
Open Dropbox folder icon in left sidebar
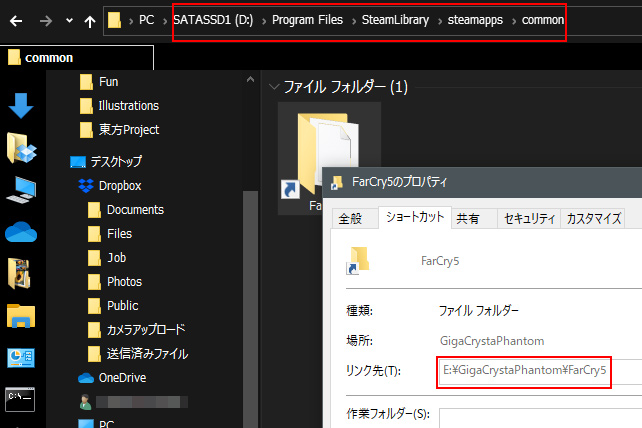click(x=21, y=148)
